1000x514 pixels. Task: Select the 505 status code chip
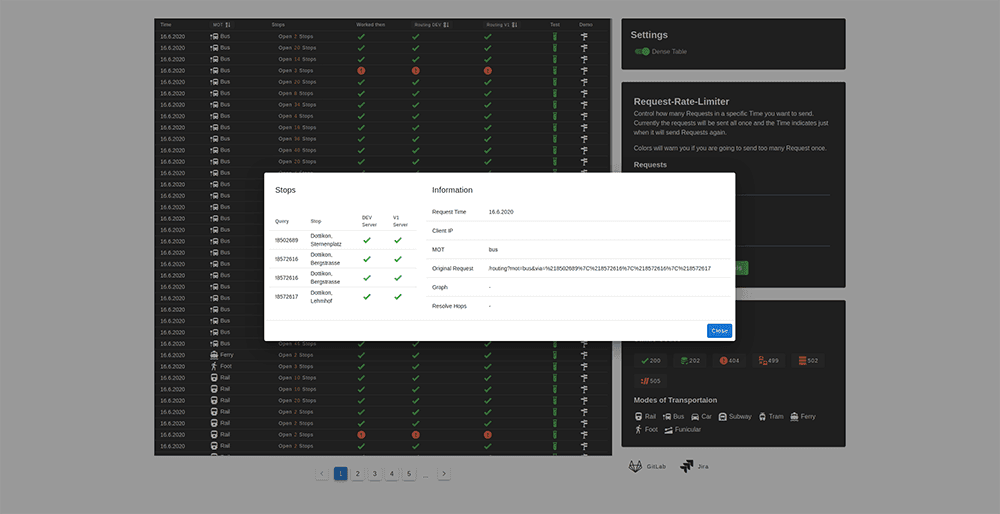click(649, 381)
